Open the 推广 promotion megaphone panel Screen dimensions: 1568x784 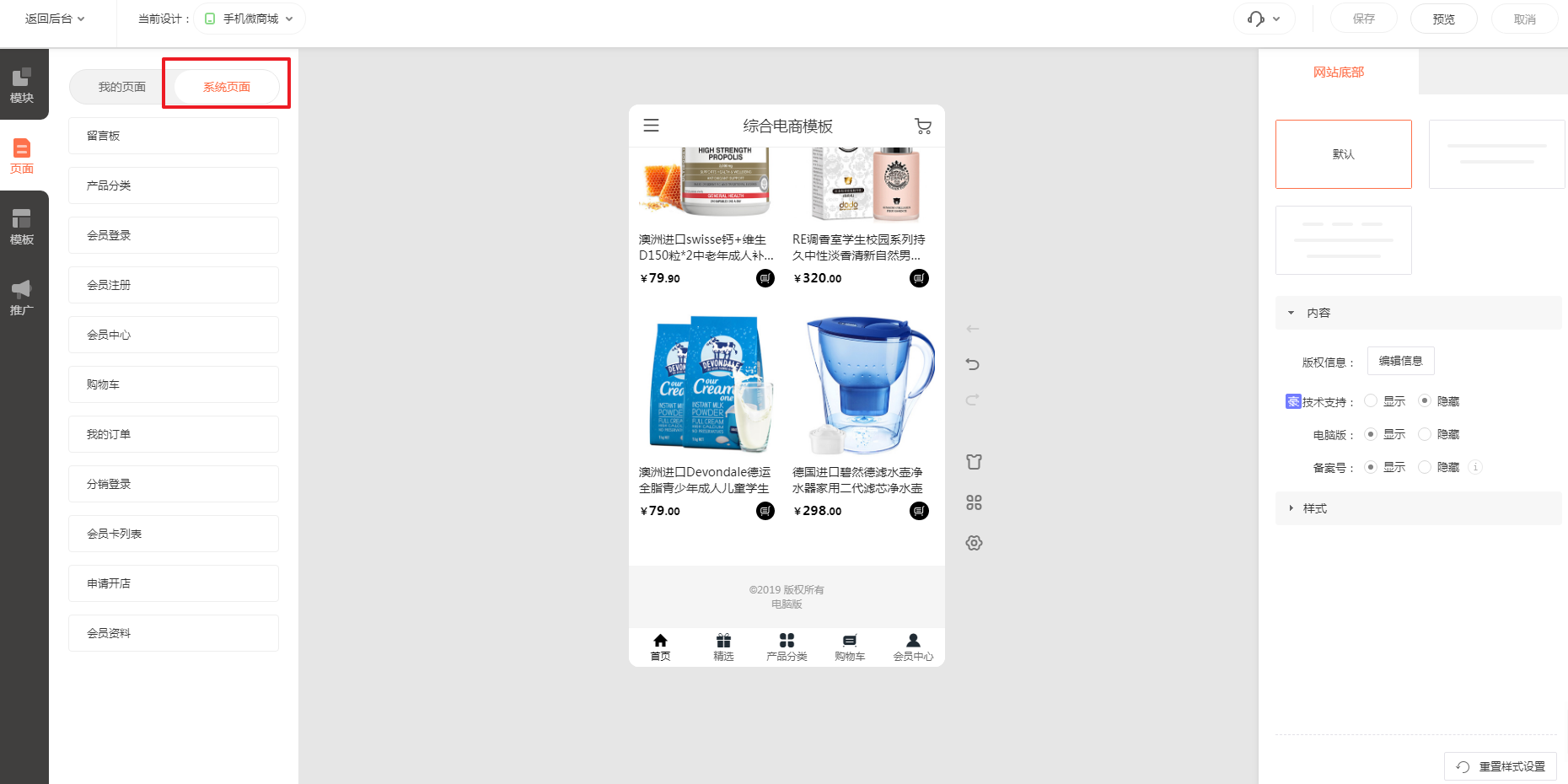pos(22,298)
